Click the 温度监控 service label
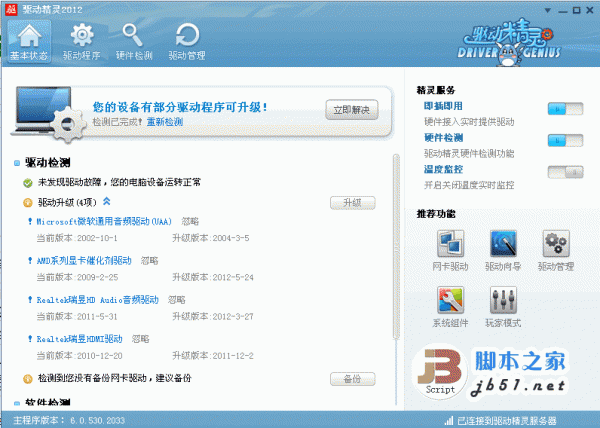Image resolution: width=600 pixels, height=428 pixels. [443, 169]
